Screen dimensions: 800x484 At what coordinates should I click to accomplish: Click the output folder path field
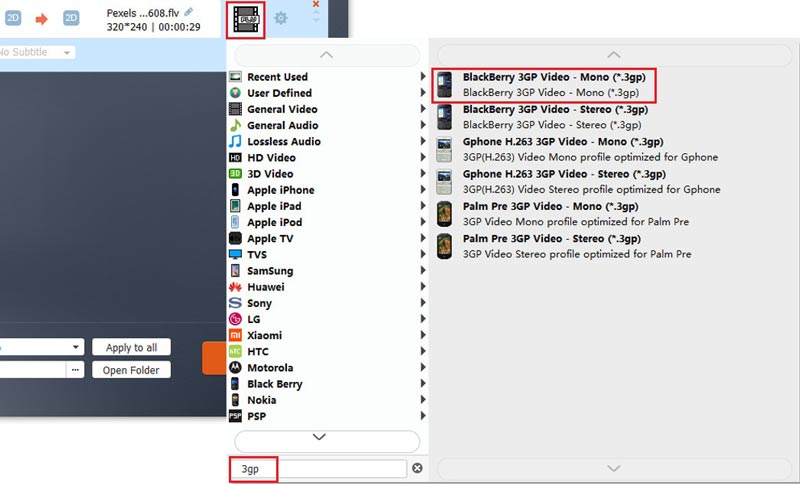(x=33, y=370)
